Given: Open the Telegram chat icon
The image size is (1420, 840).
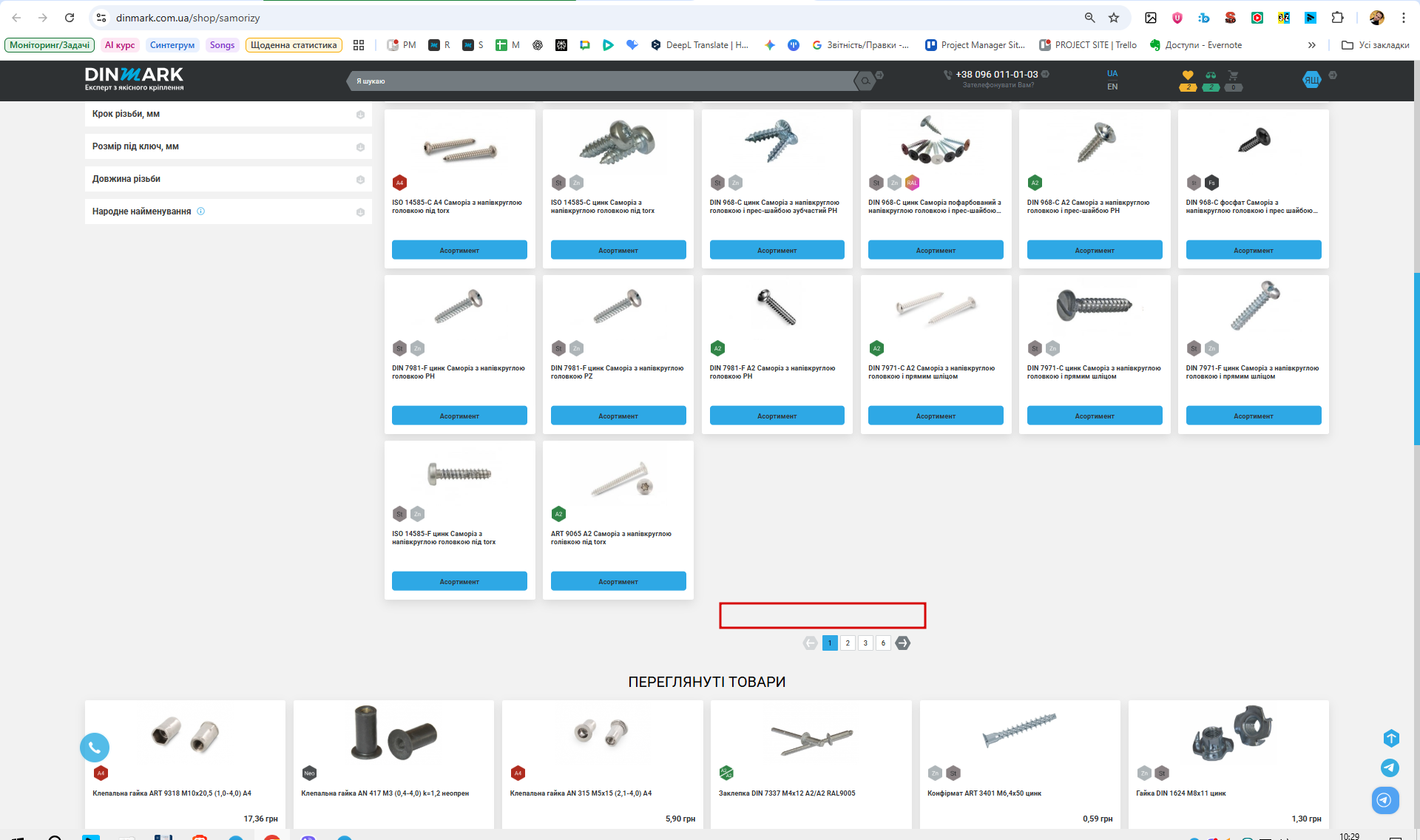Looking at the screenshot, I should click(x=1390, y=768).
